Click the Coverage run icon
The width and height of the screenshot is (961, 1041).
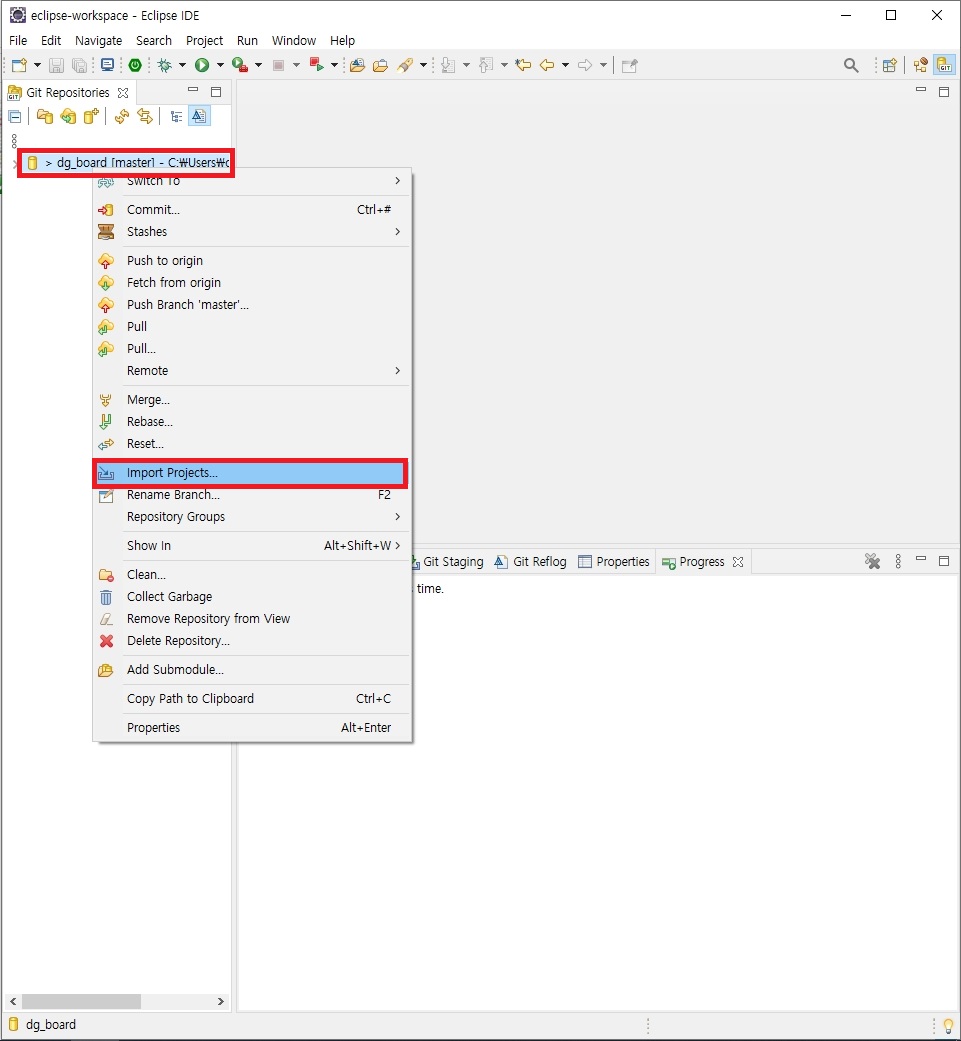click(x=240, y=65)
